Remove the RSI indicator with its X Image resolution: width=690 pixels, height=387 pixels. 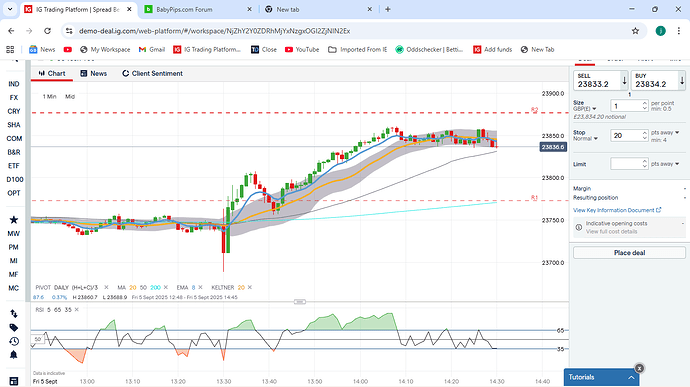pos(77,310)
